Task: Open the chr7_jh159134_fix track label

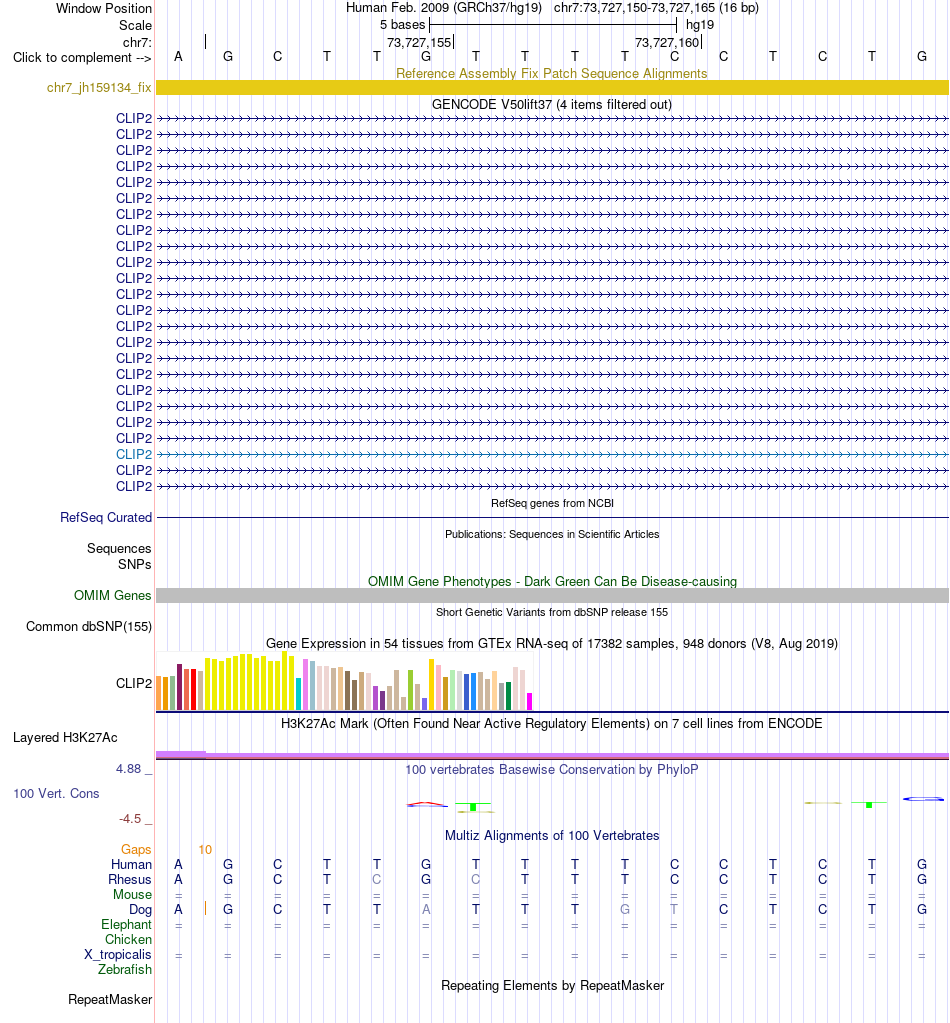Action: pos(99,87)
